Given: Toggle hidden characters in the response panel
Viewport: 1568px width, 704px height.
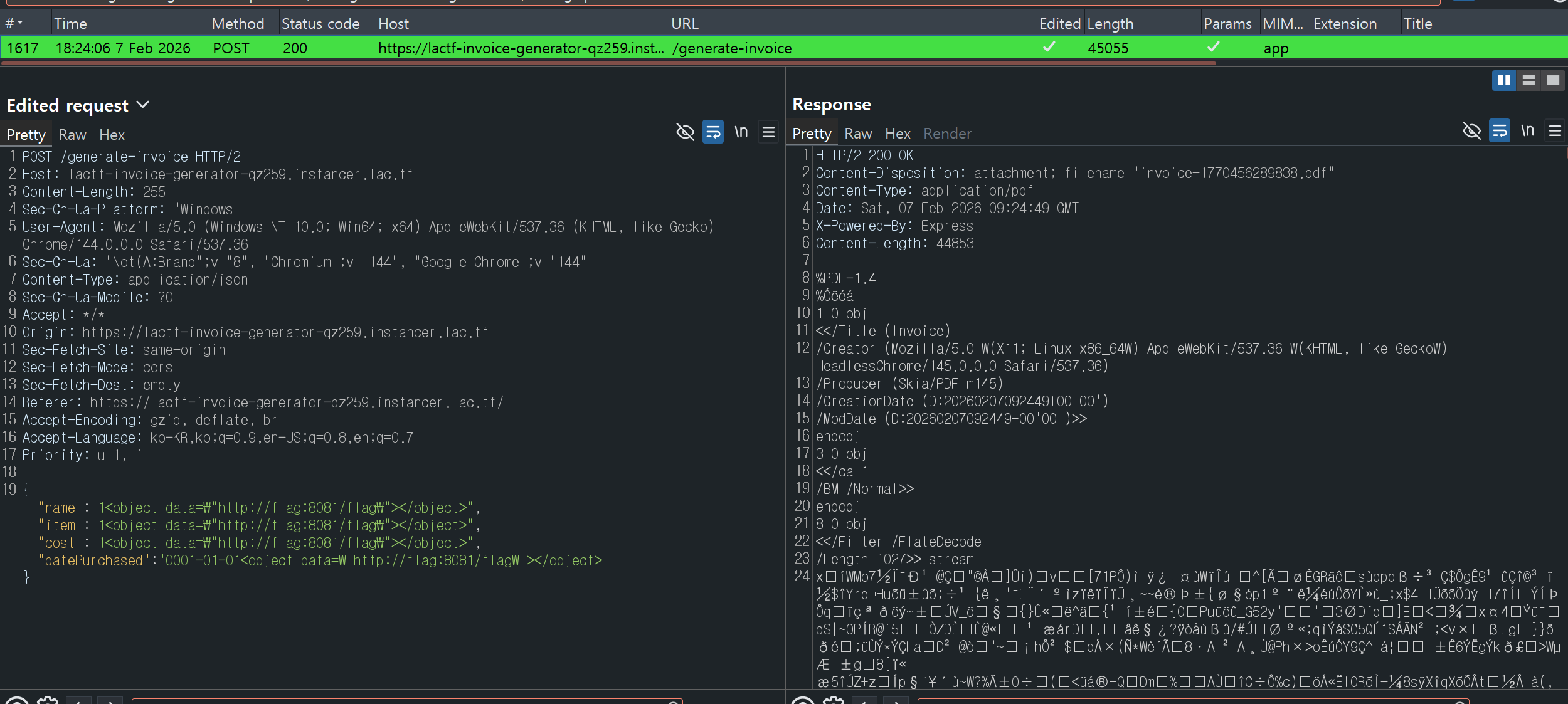Looking at the screenshot, I should point(1471,131).
